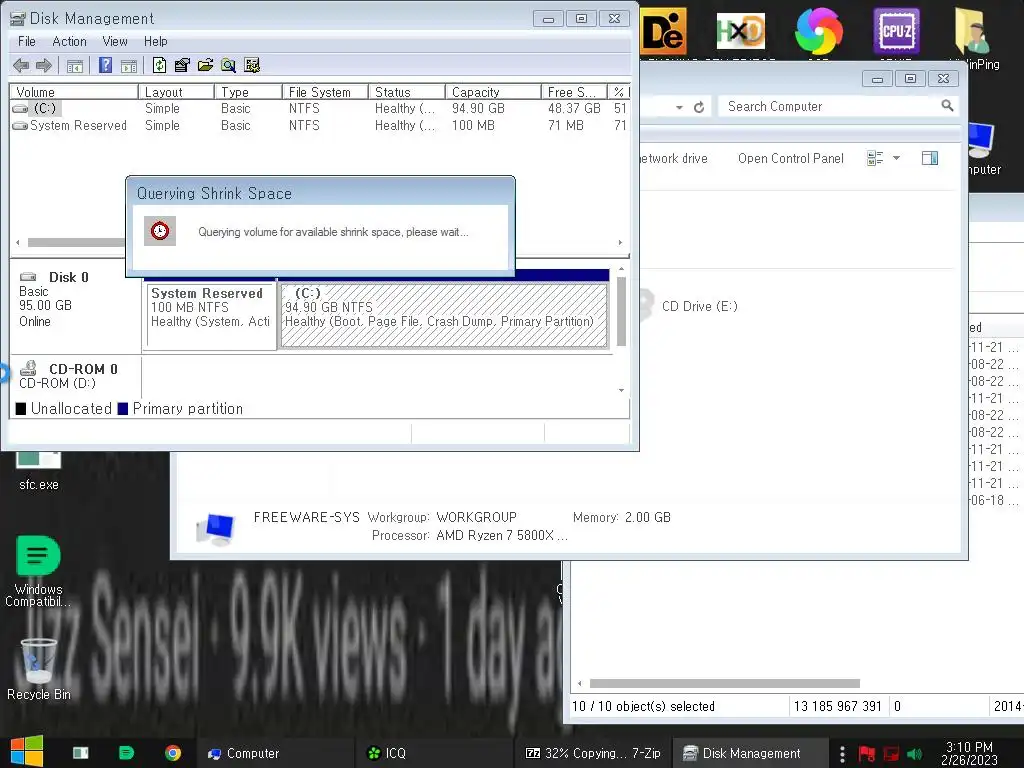Image resolution: width=1024 pixels, height=768 pixels.
Task: Click the Unallocated black legend swatch
Action: point(21,409)
